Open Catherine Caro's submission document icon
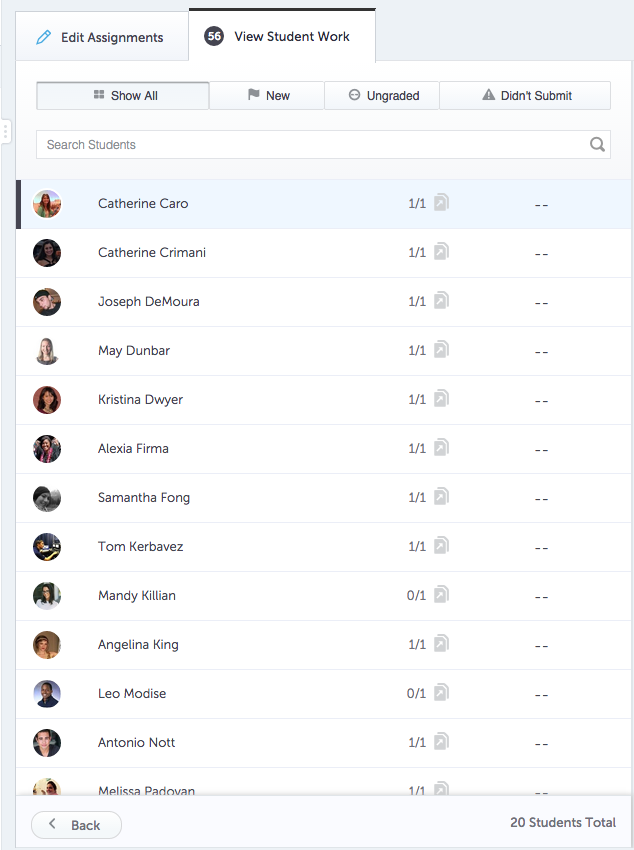Viewport: 634px width, 850px height. click(x=441, y=203)
